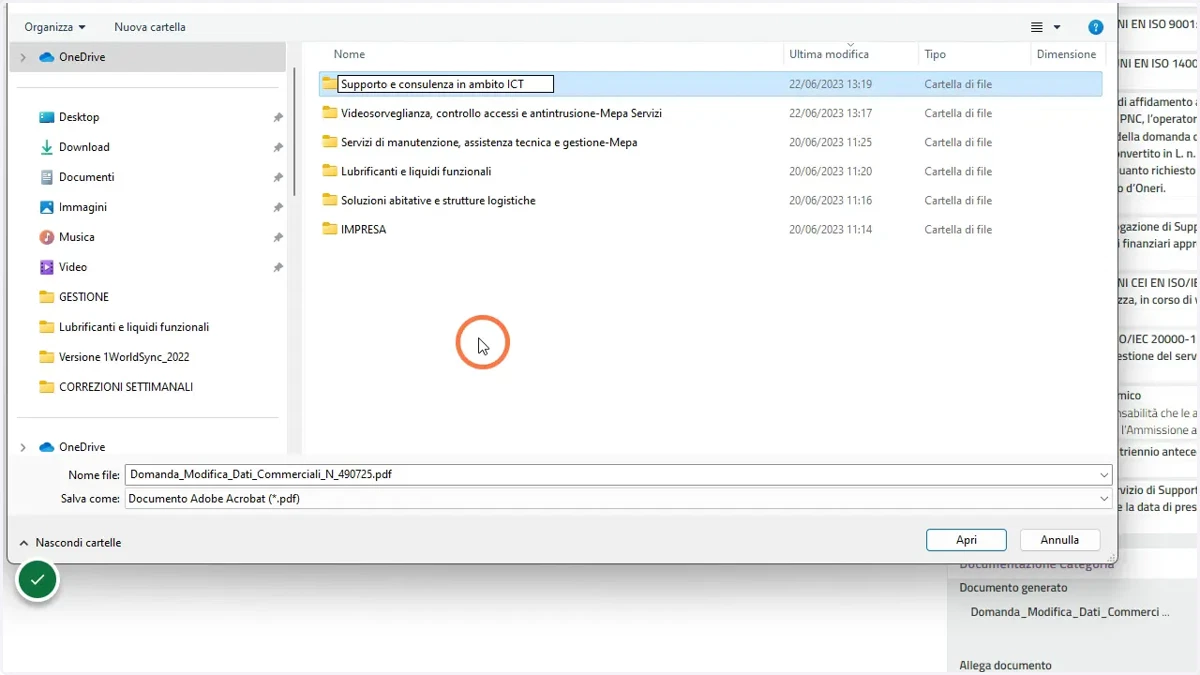Click Allega documento in background page
Viewport: 1200px width, 675px height.
[x=1005, y=665]
